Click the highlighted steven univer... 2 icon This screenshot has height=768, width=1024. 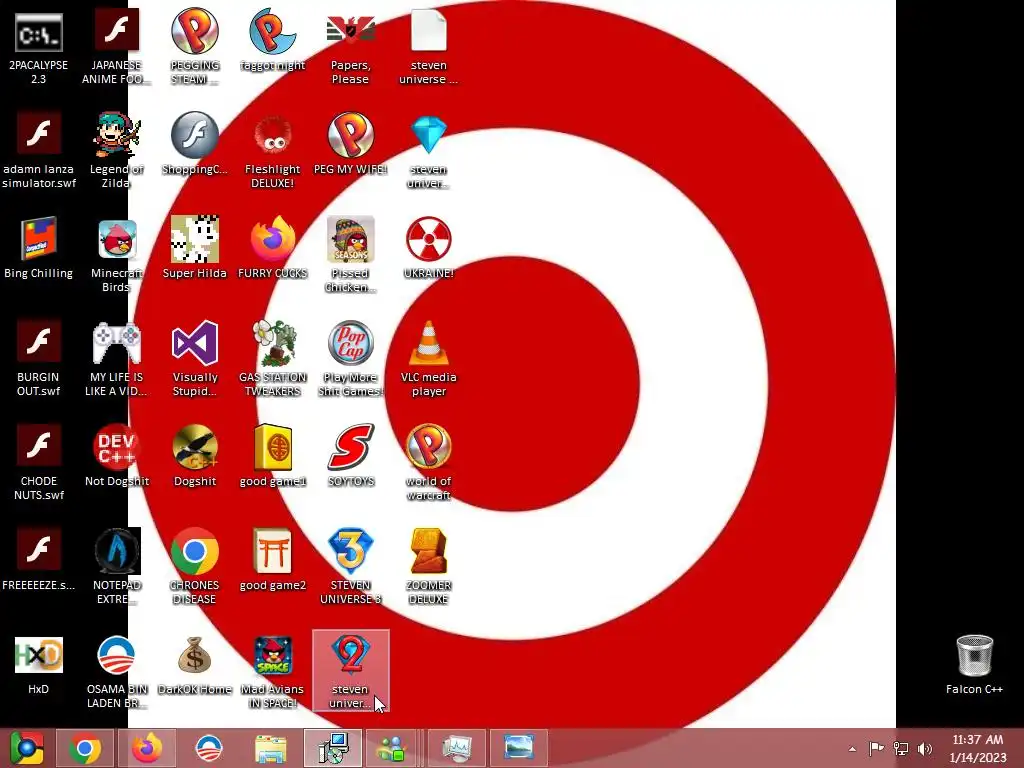coord(351,670)
